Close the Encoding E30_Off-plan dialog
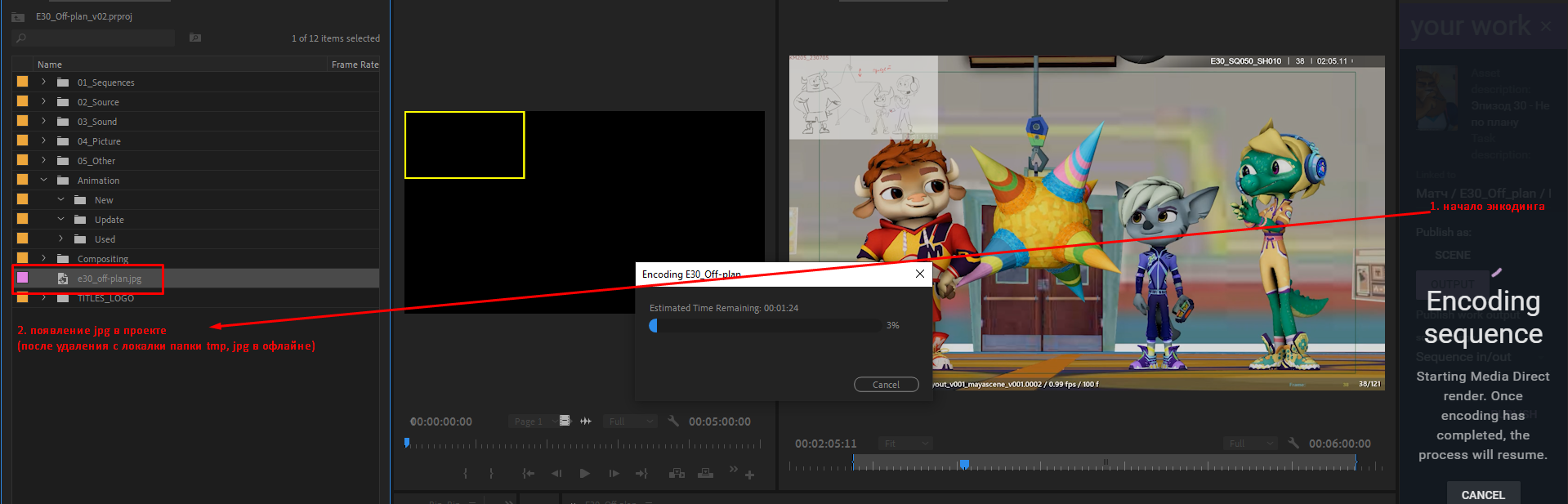The width and height of the screenshot is (1568, 504). tap(920, 274)
